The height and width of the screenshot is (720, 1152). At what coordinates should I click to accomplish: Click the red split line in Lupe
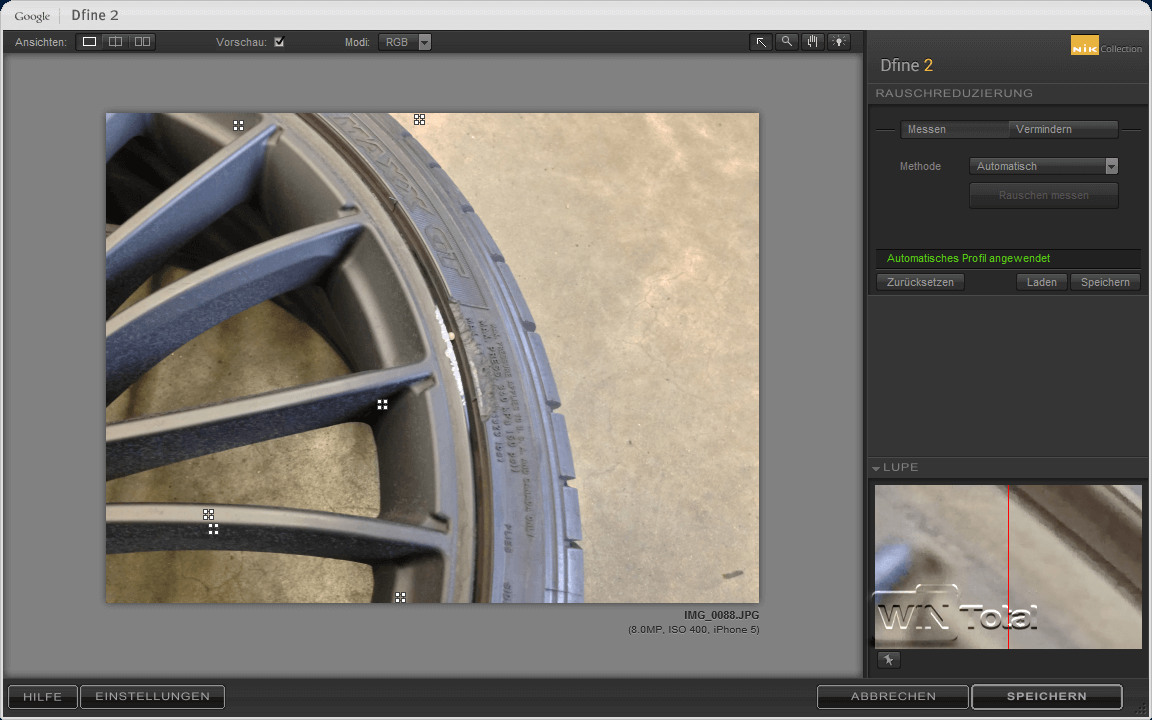click(x=1008, y=560)
